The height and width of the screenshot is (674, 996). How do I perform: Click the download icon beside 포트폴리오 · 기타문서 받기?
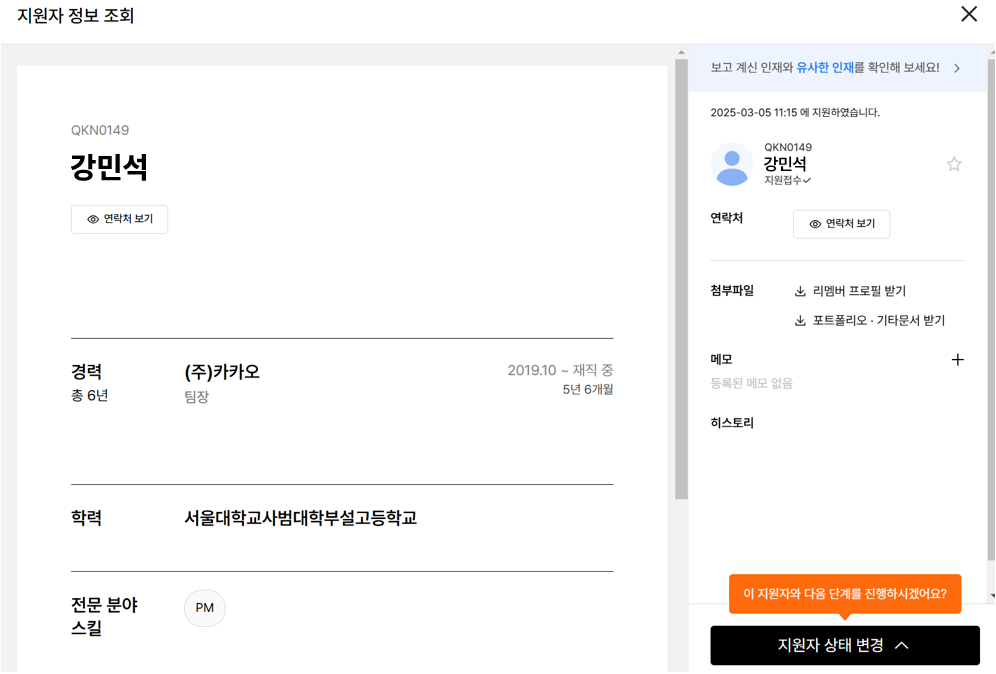pyautogui.click(x=800, y=321)
